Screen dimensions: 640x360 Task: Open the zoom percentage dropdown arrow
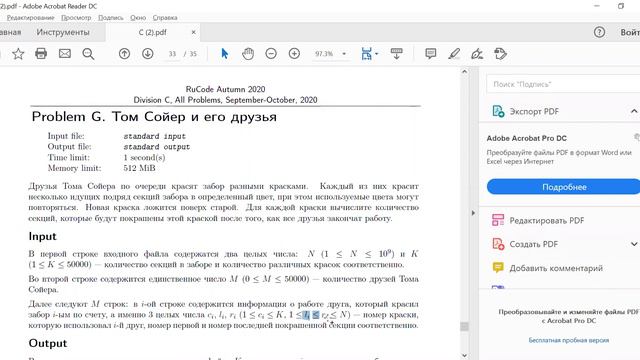344,54
